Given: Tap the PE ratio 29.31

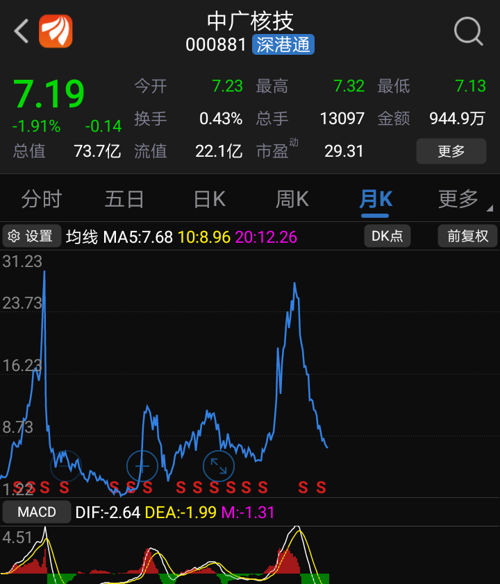Looking at the screenshot, I should click(x=344, y=151).
